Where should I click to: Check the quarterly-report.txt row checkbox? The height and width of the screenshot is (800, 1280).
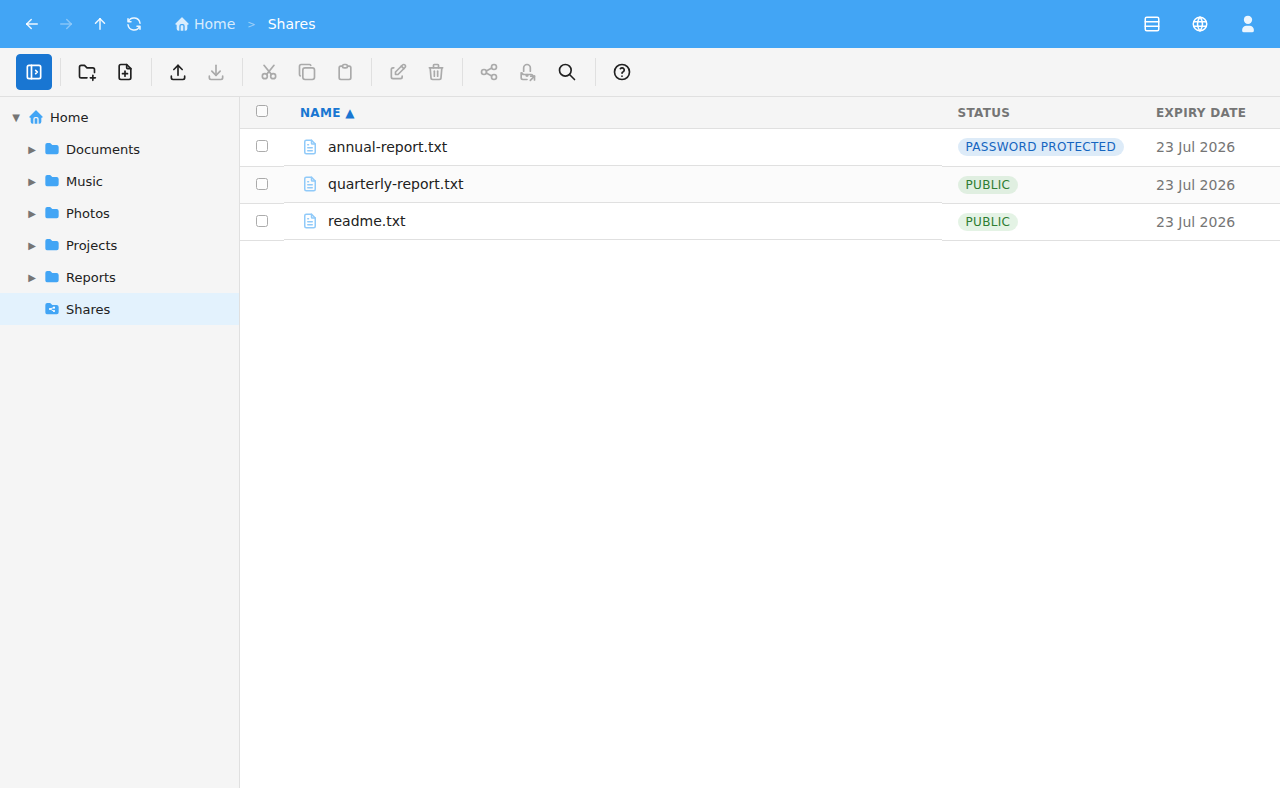point(262,184)
